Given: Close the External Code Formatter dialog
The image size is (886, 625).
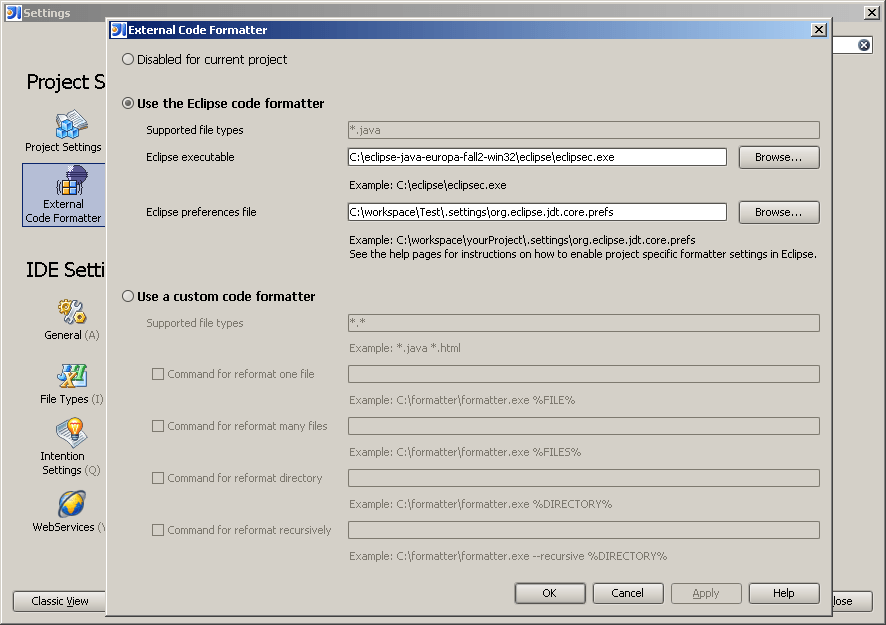Looking at the screenshot, I should [x=818, y=30].
